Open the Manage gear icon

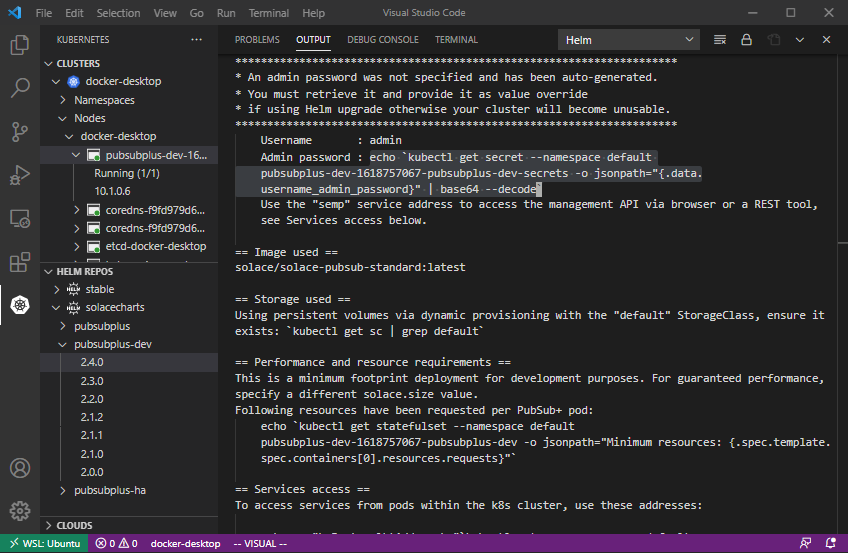click(x=19, y=511)
